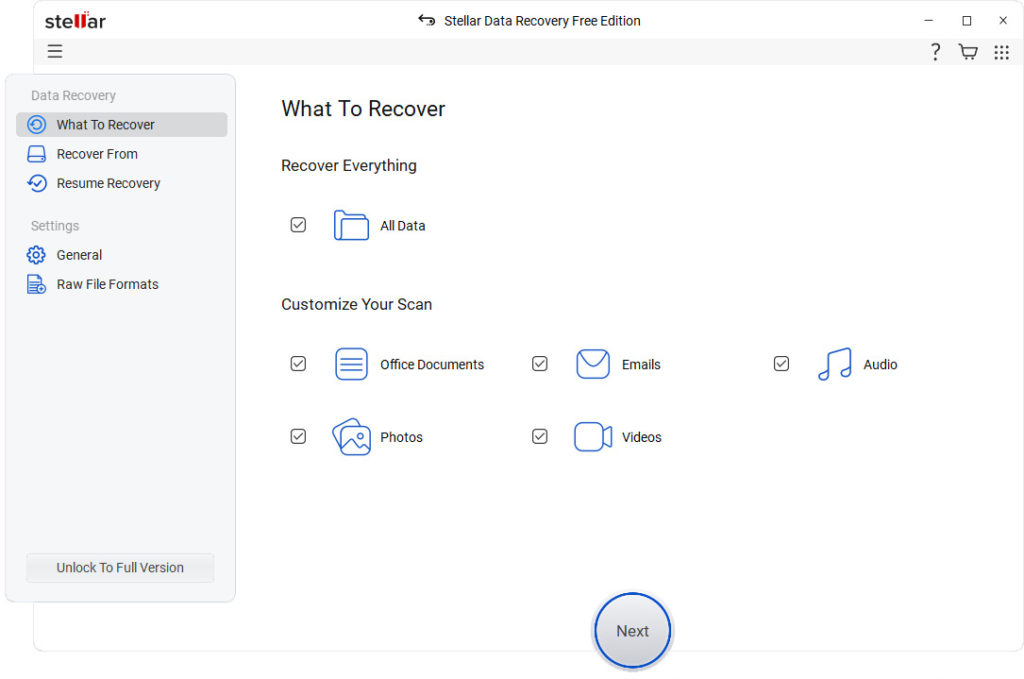Disable the Audio checkbox
The image size is (1024, 679).
pyautogui.click(x=781, y=364)
